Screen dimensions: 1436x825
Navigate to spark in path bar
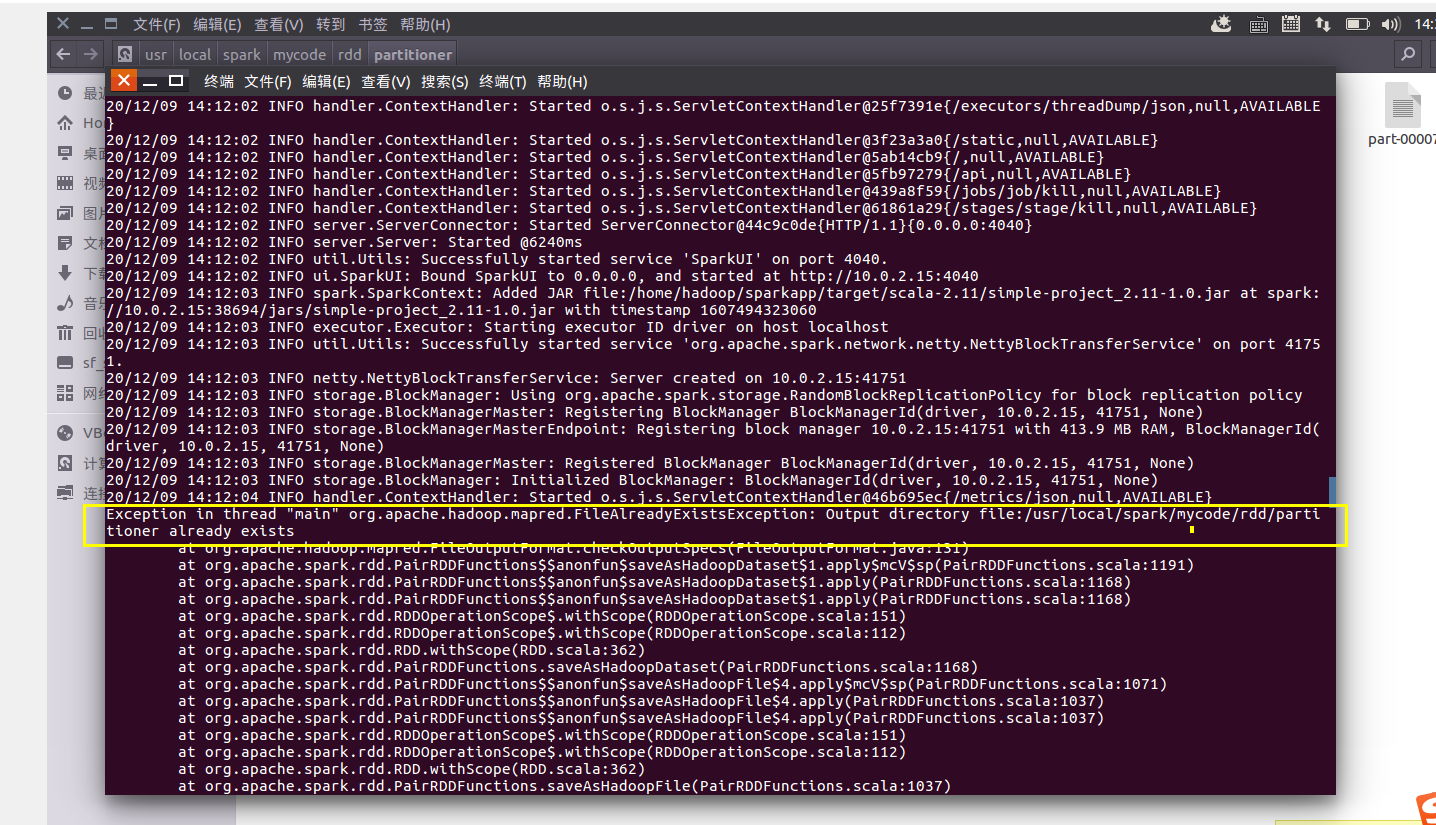242,54
